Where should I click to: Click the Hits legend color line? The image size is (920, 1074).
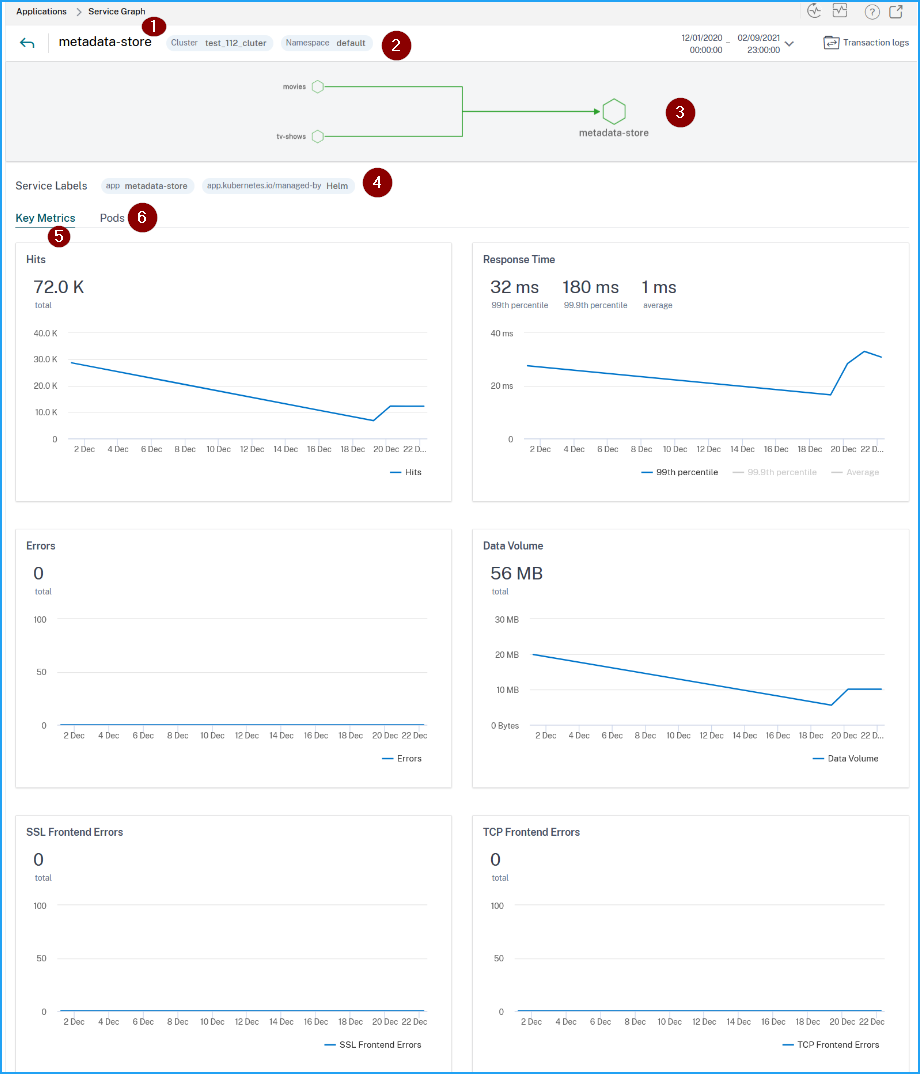click(396, 472)
